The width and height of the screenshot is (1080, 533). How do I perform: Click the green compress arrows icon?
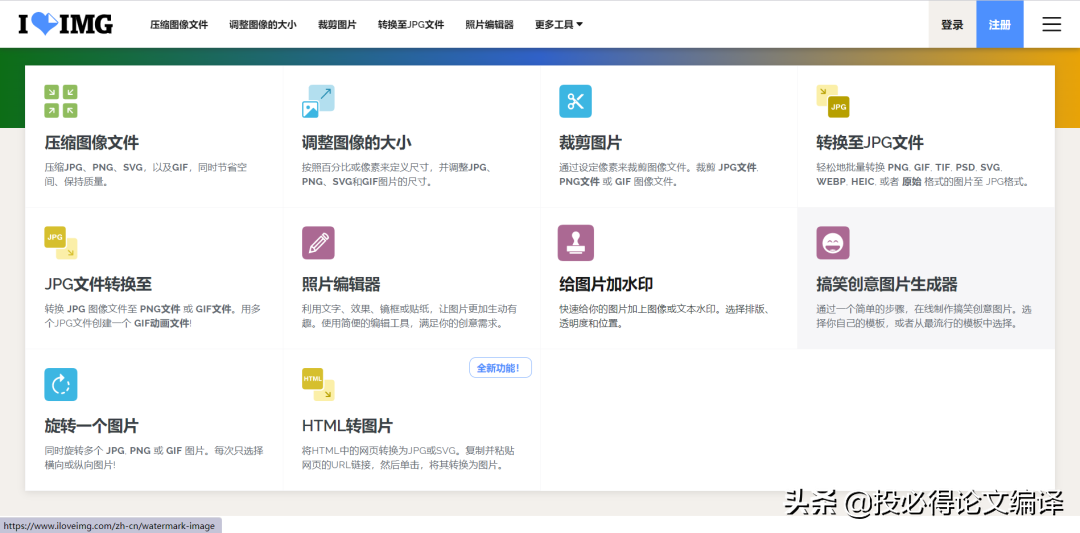click(61, 101)
